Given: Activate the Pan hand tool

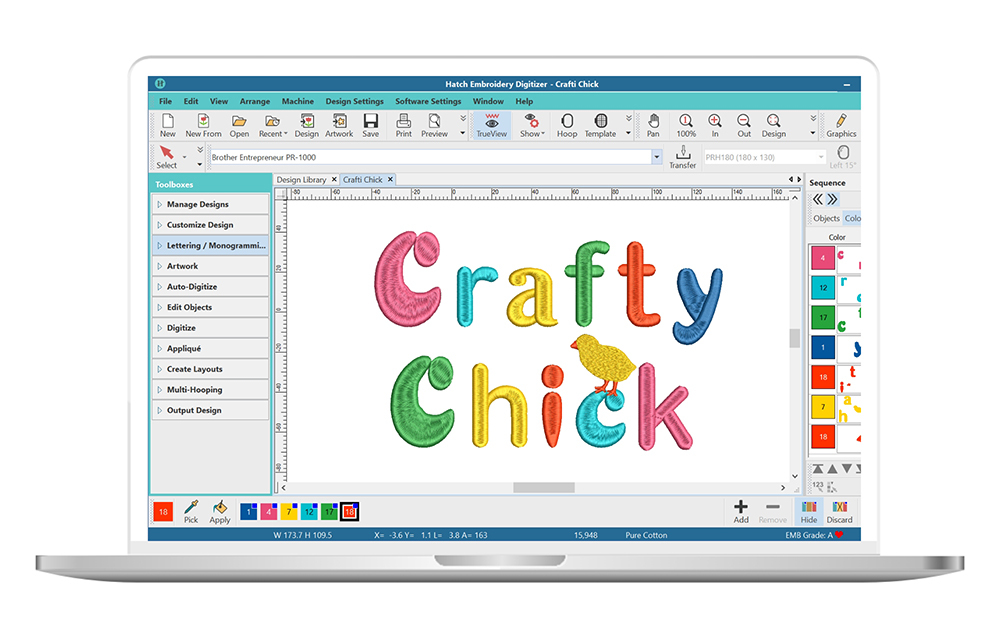Looking at the screenshot, I should [x=653, y=125].
